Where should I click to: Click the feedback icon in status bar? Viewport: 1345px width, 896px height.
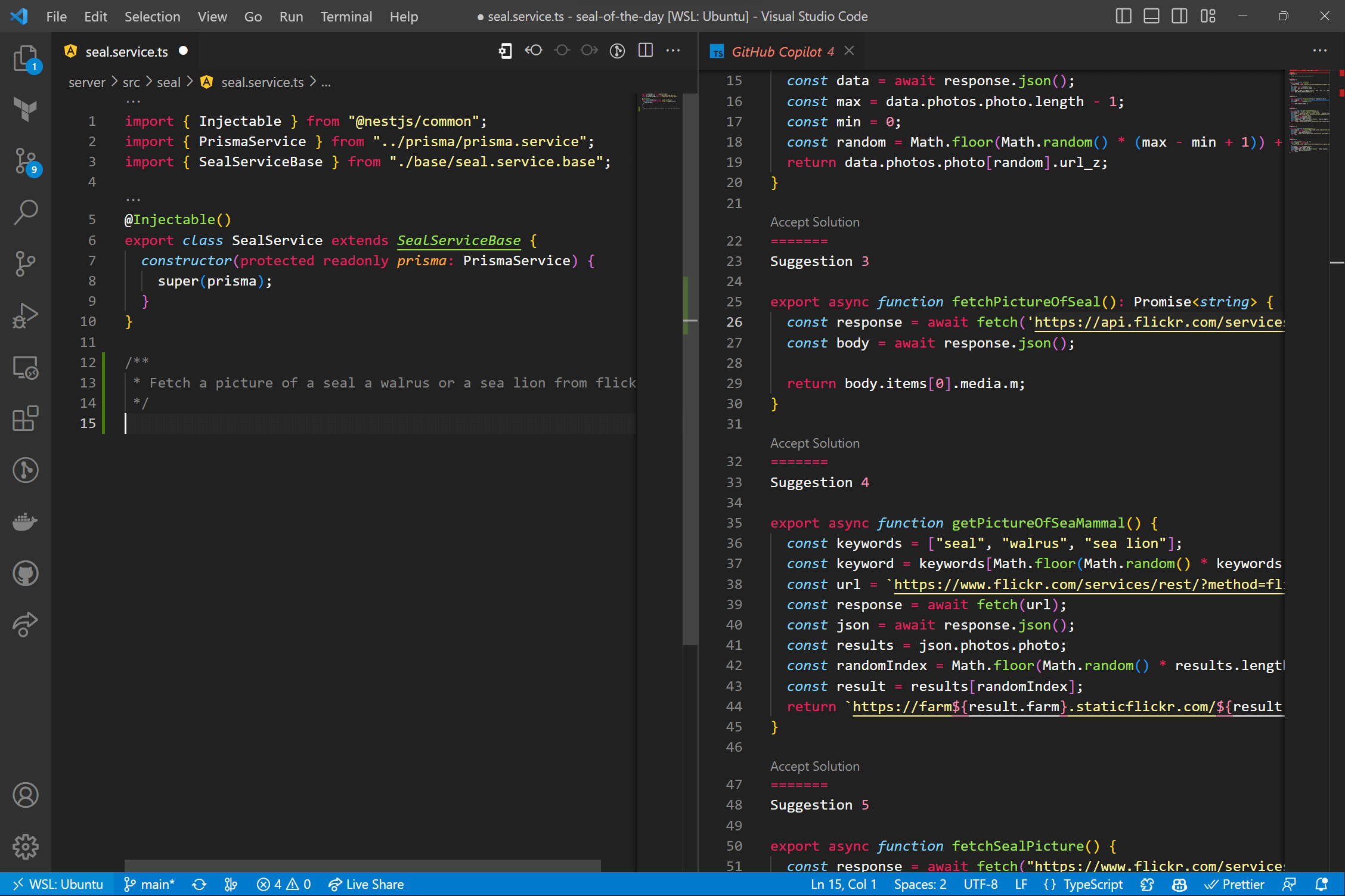point(1290,885)
